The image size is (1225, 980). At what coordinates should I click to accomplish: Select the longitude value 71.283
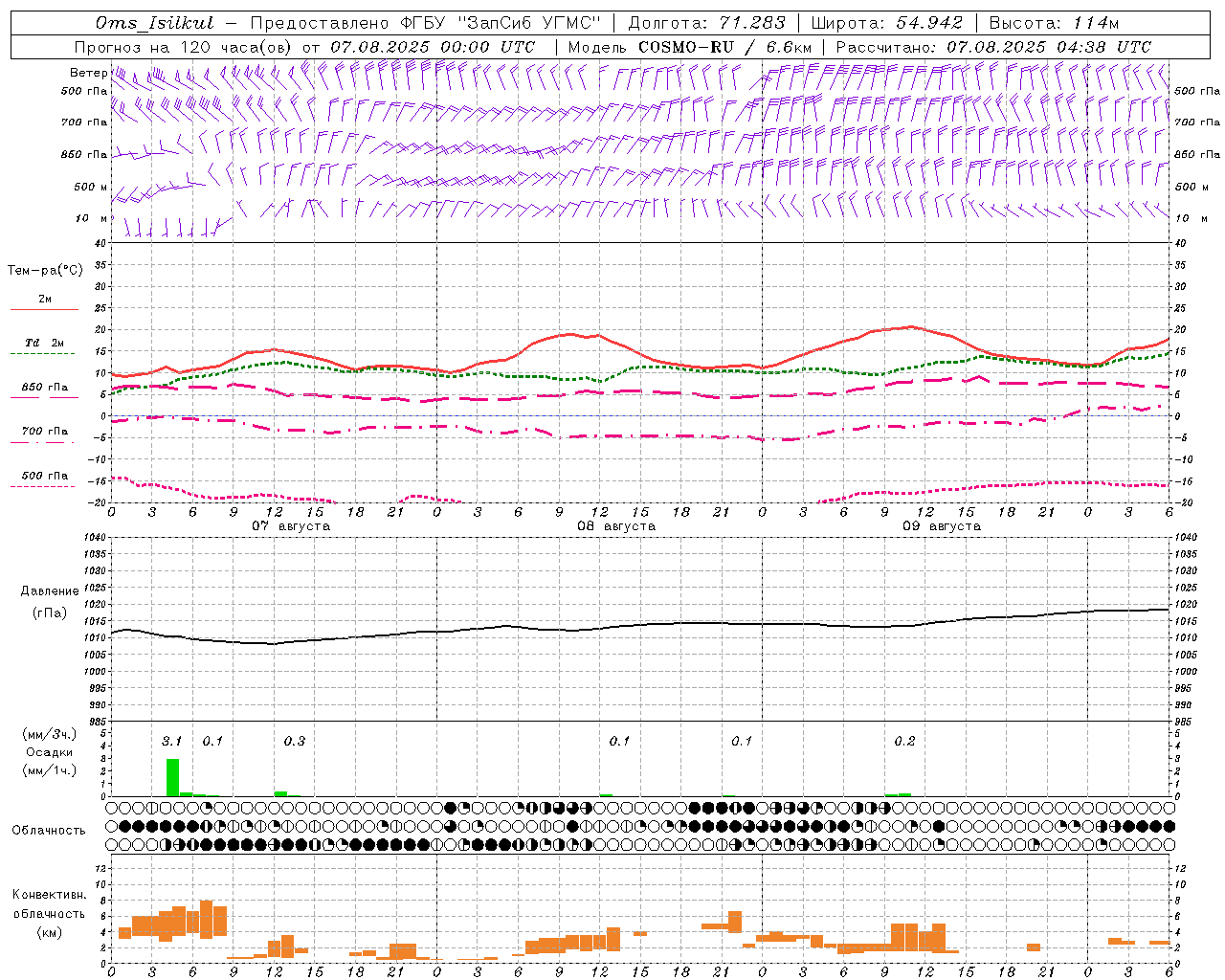752,22
